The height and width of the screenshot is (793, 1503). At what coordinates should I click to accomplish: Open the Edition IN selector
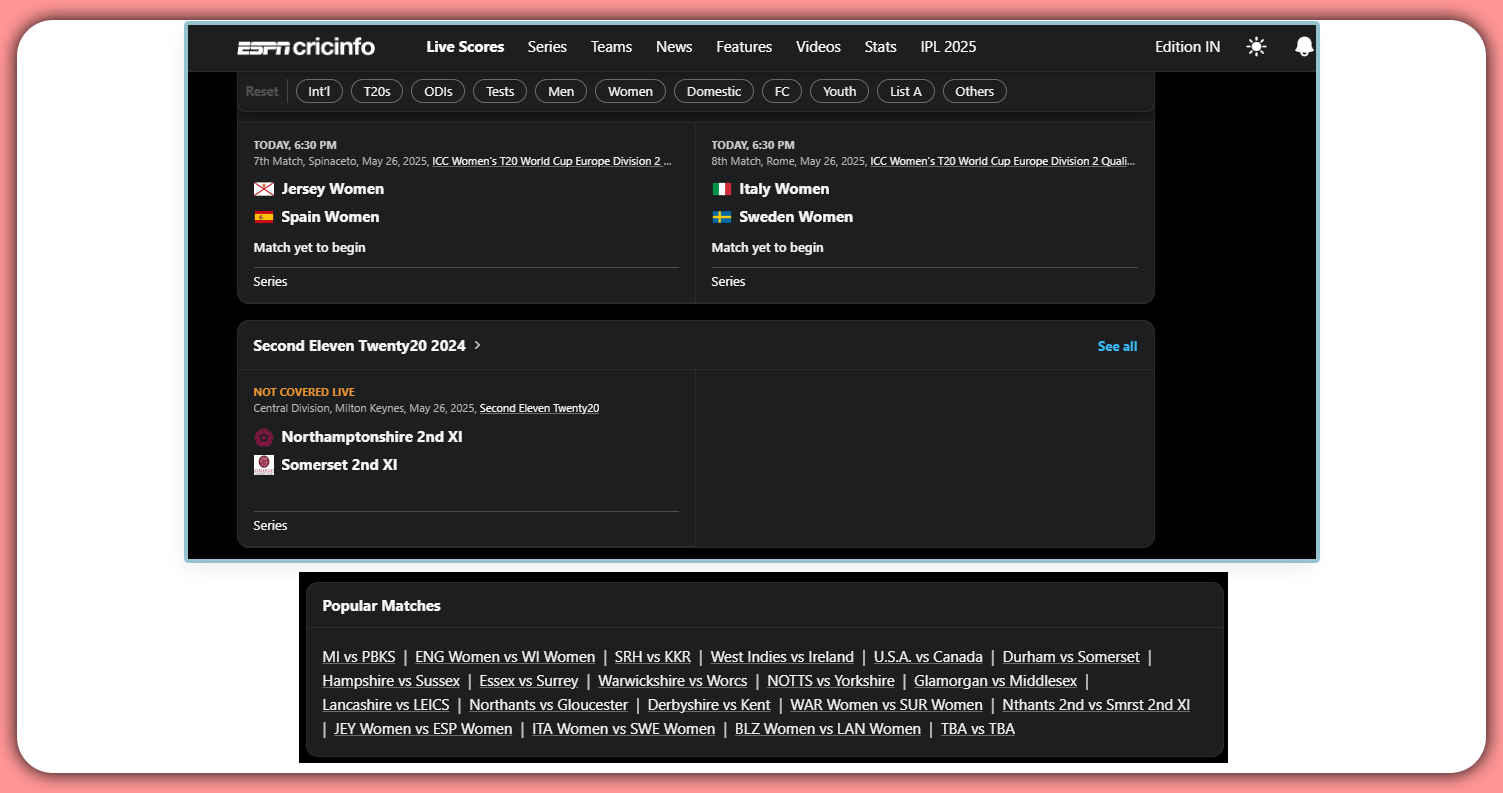[1187, 47]
